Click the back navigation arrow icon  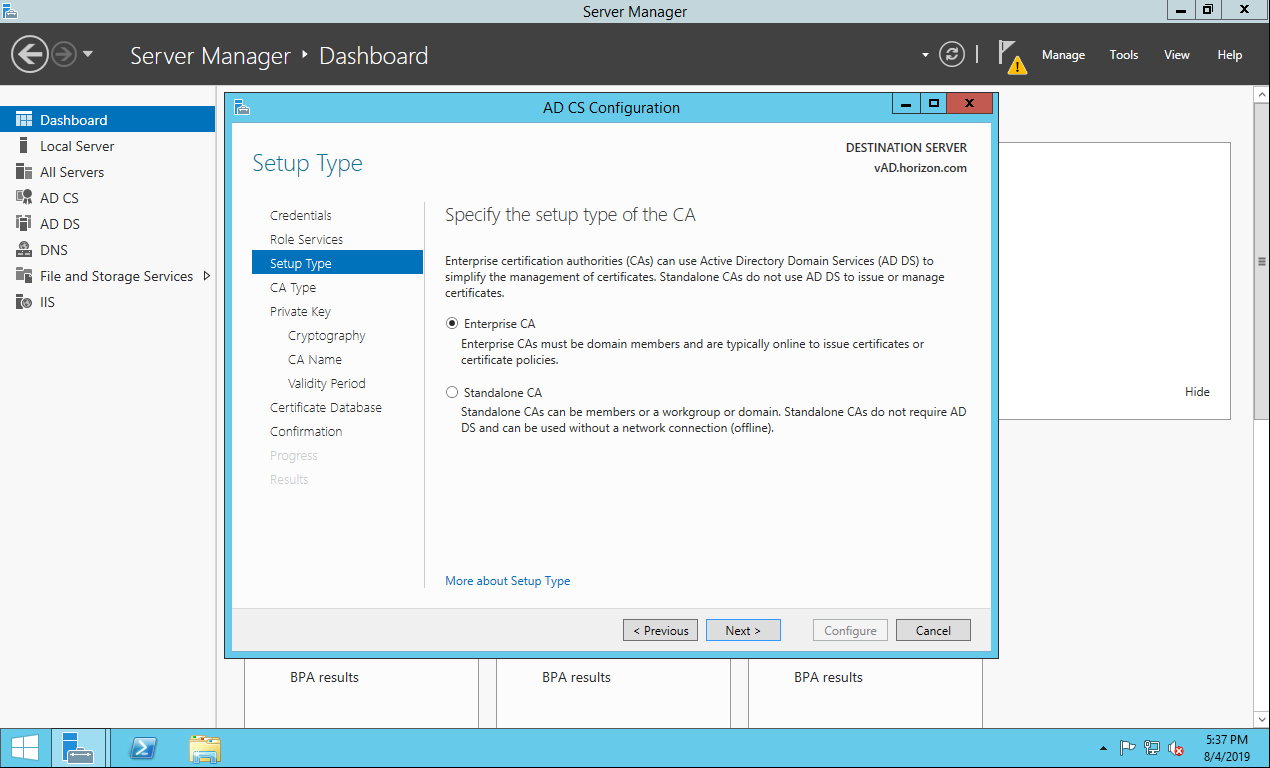pyautogui.click(x=30, y=54)
